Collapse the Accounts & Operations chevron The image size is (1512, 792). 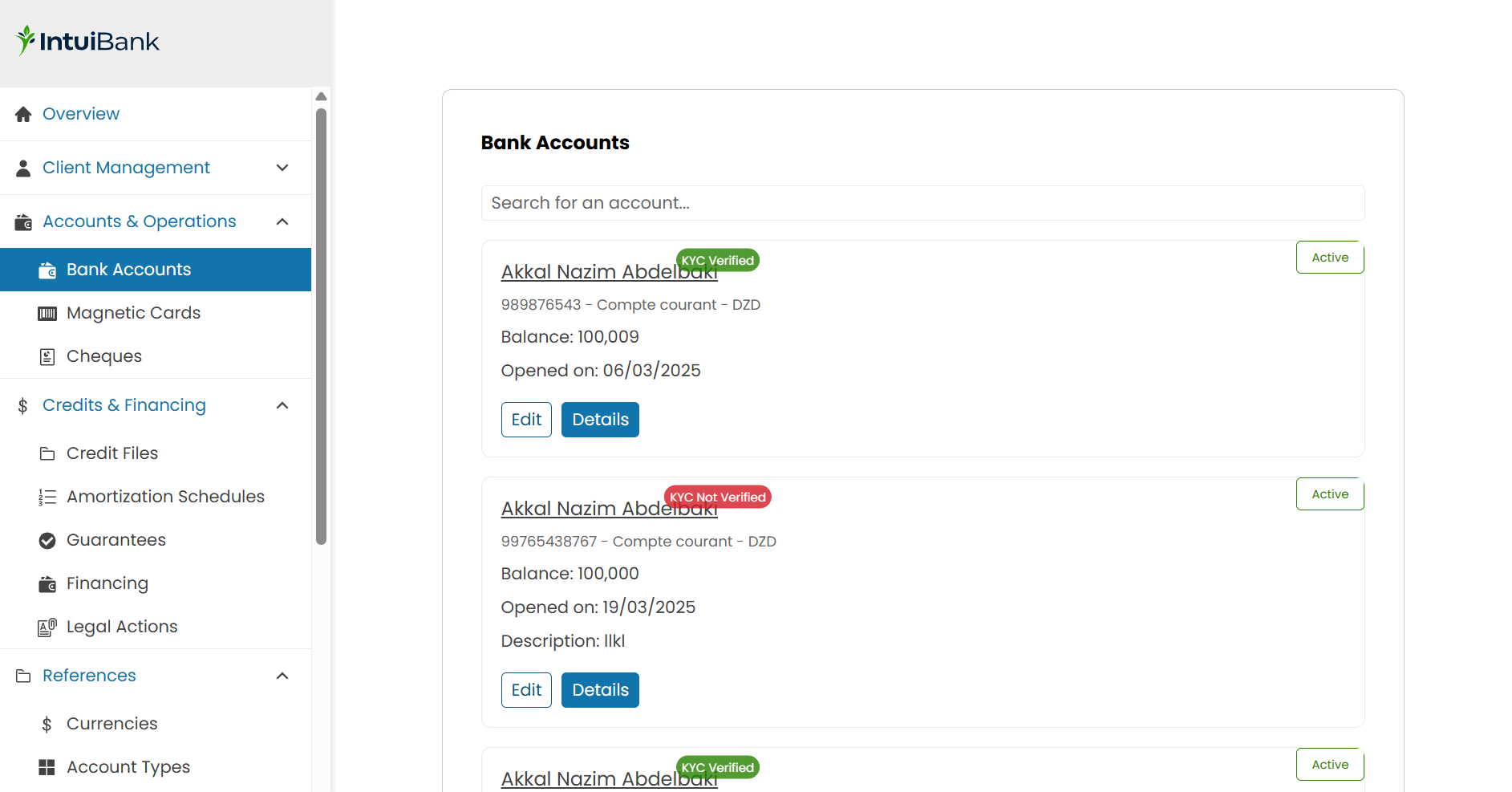pos(282,221)
